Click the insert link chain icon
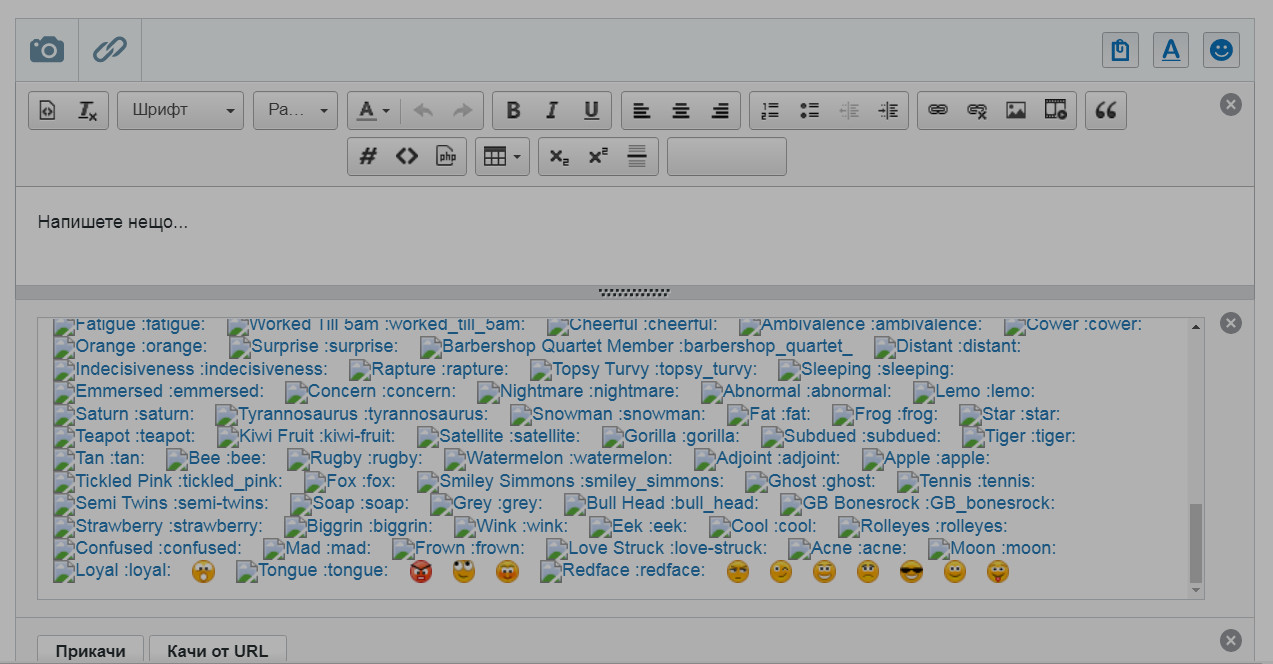Image resolution: width=1273 pixels, height=664 pixels. 938,110
